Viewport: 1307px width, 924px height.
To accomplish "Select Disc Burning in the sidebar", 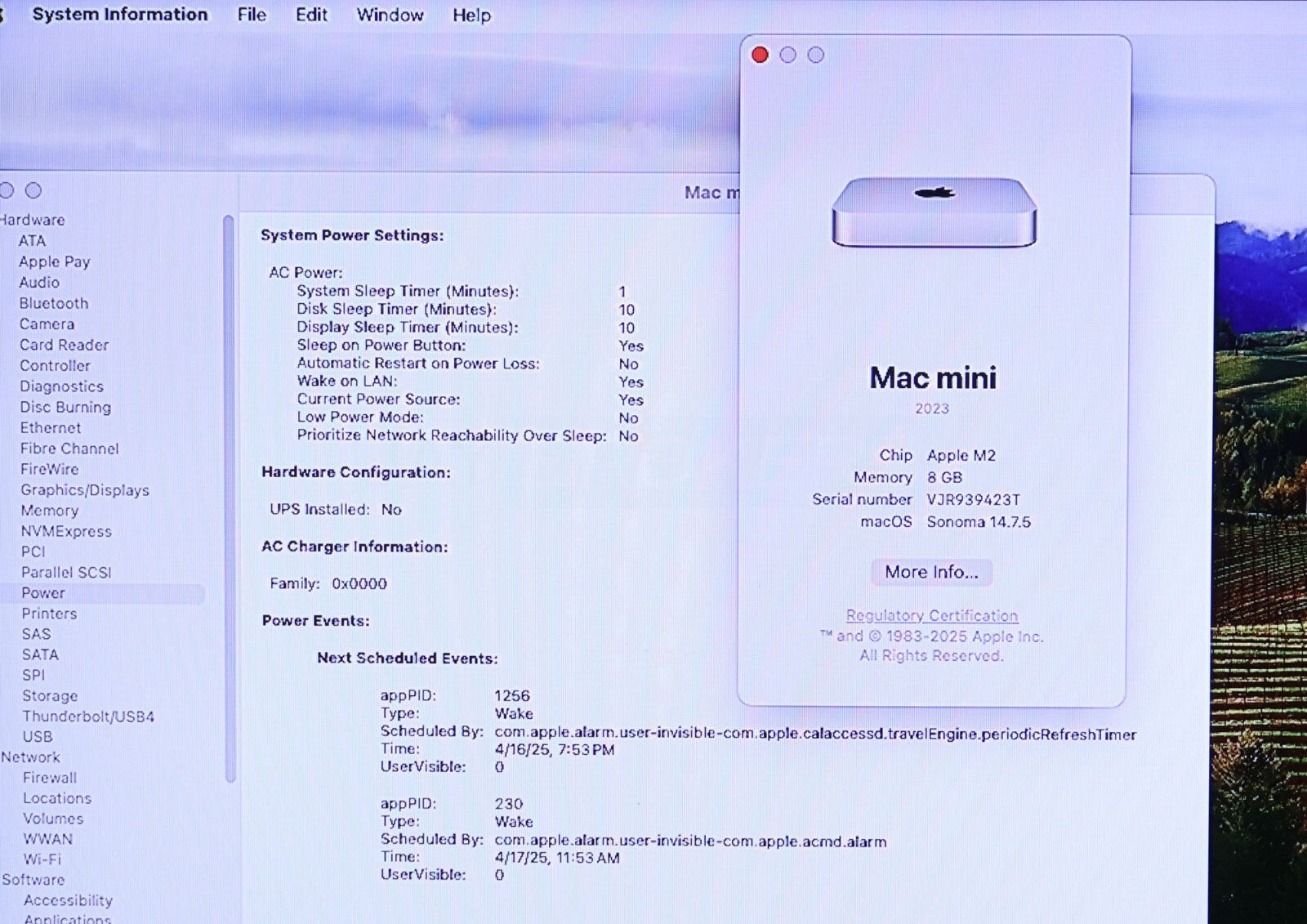I will 65,407.
